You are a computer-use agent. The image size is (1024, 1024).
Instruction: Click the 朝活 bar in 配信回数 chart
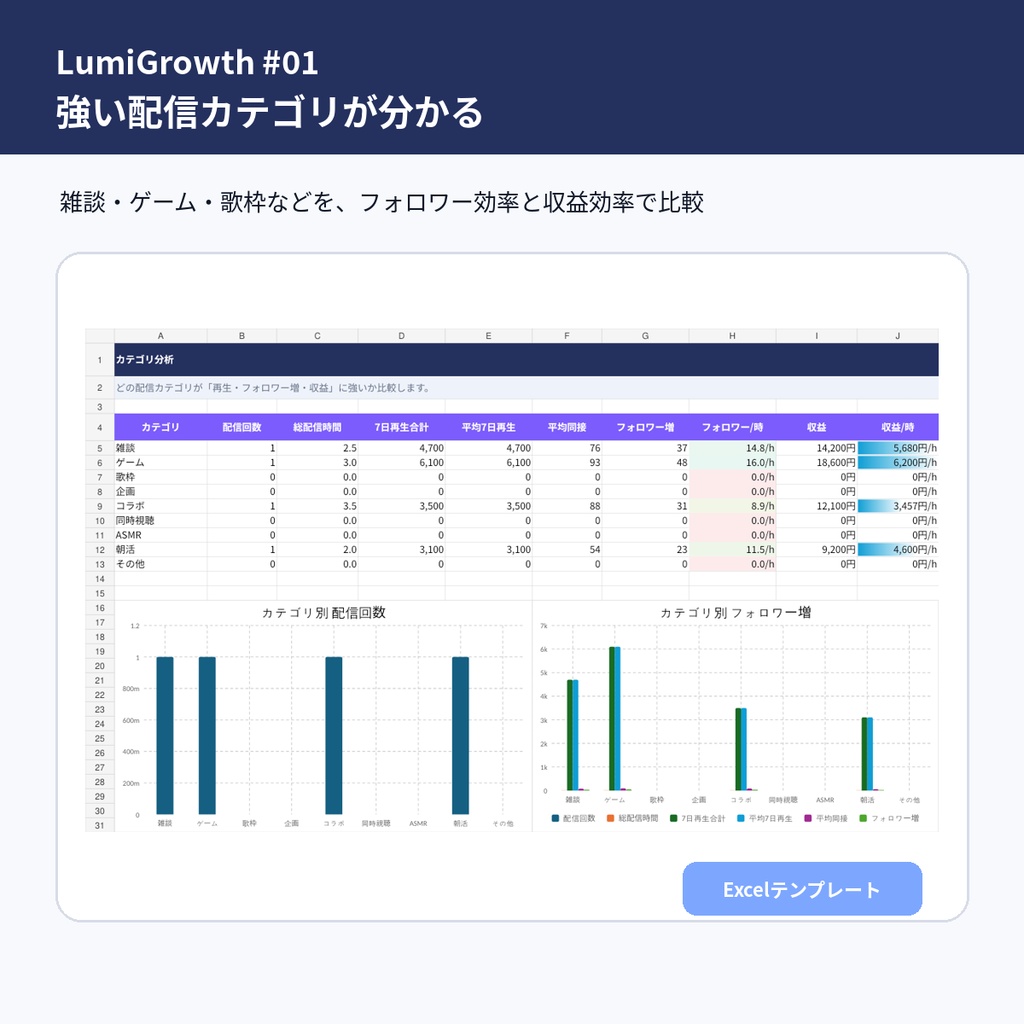click(x=460, y=735)
